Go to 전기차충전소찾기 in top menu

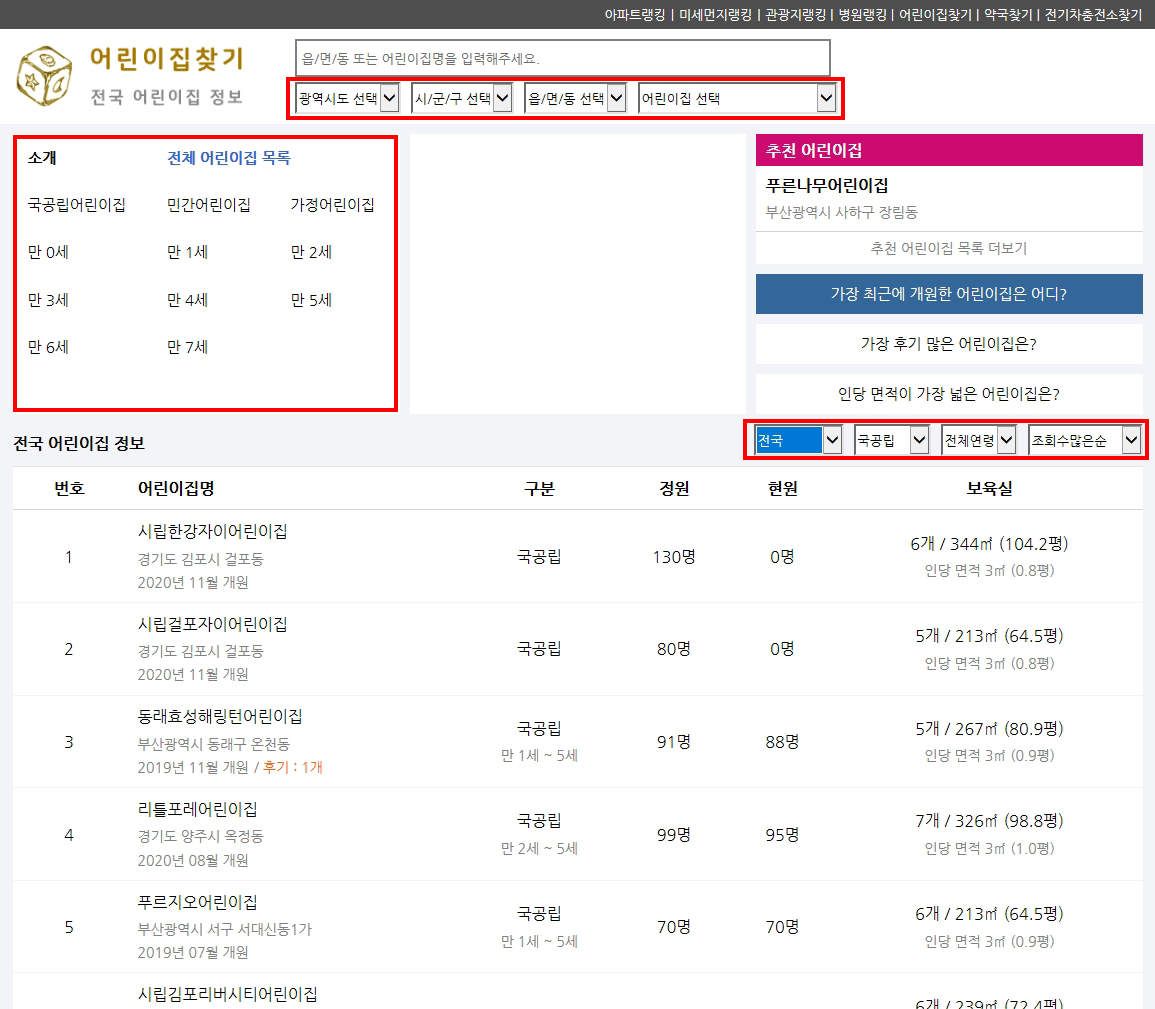pos(1093,15)
